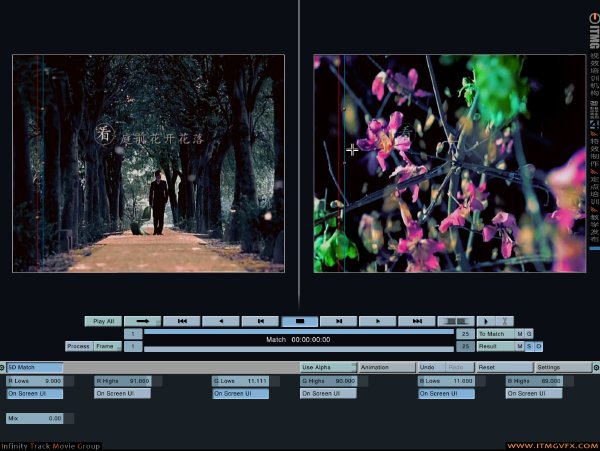
Task: Click the right viewport with pink flowers
Action: pyautogui.click(x=450, y=163)
